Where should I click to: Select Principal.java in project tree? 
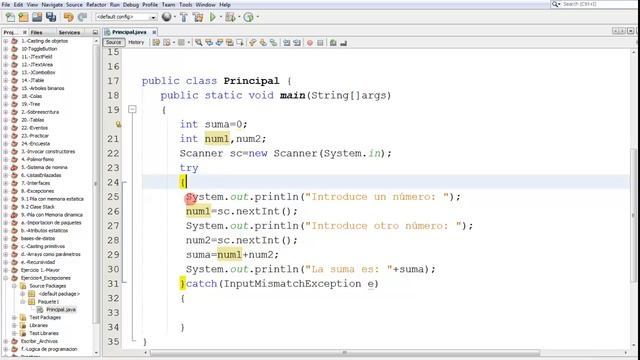point(61,309)
